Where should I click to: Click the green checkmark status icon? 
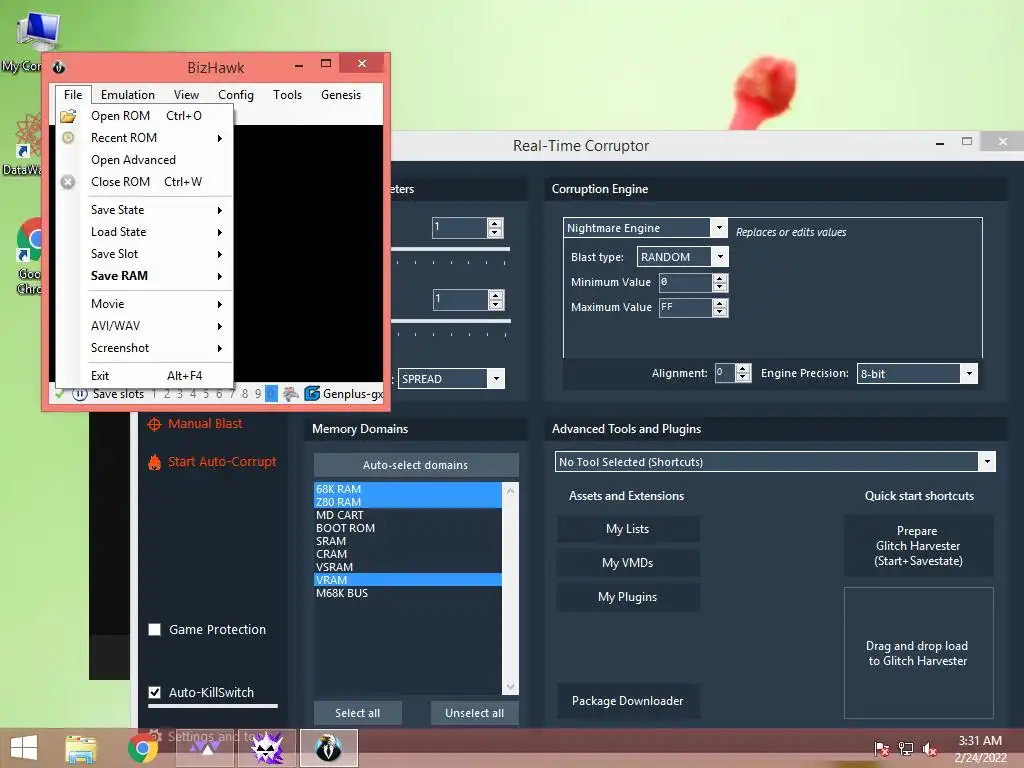tap(60, 394)
